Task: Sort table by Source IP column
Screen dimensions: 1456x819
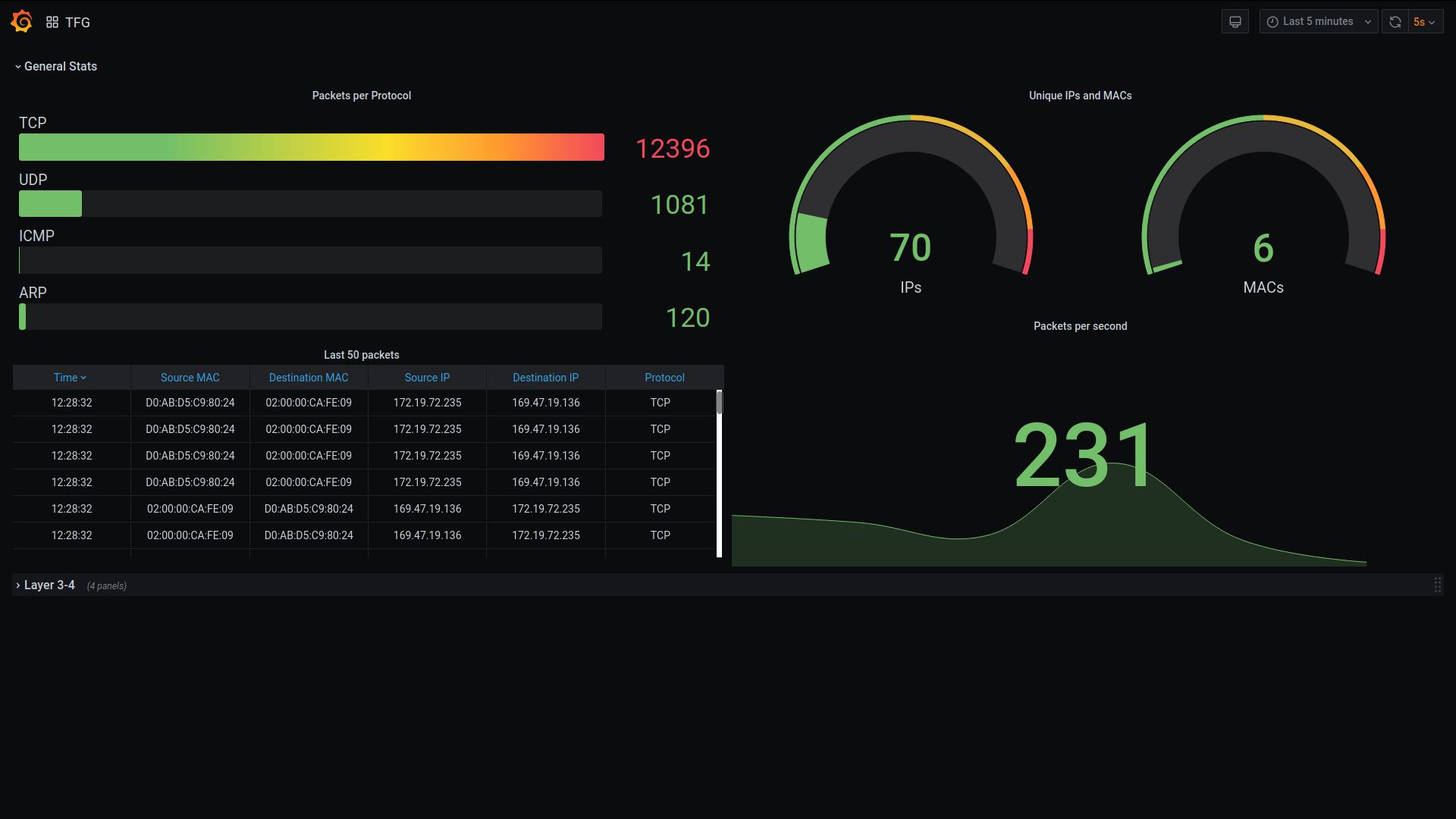Action: pyautogui.click(x=427, y=378)
